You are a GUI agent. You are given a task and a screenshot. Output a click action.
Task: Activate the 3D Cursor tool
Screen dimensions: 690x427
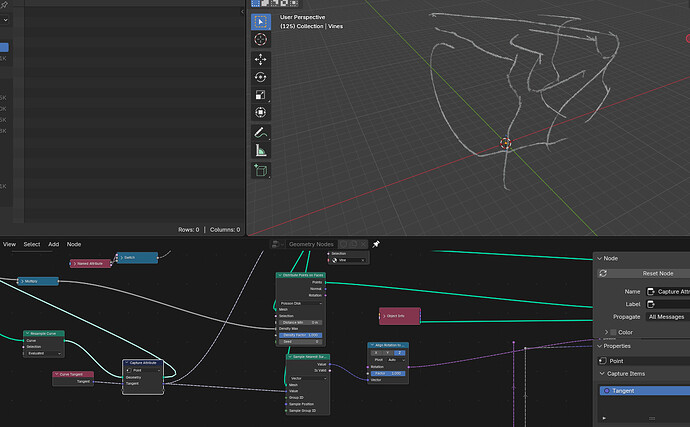(x=261, y=40)
